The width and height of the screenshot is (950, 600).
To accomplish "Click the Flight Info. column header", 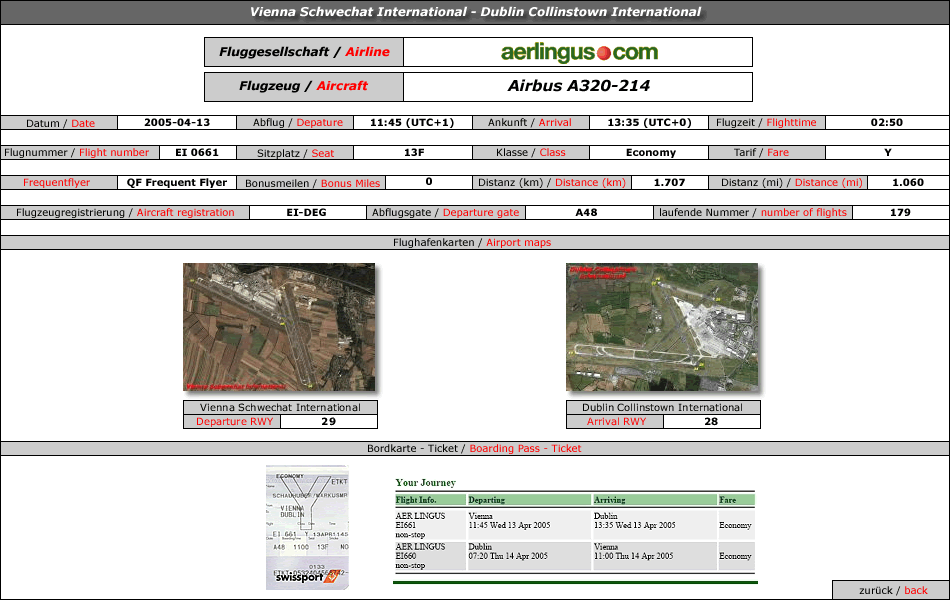I will (x=430, y=500).
